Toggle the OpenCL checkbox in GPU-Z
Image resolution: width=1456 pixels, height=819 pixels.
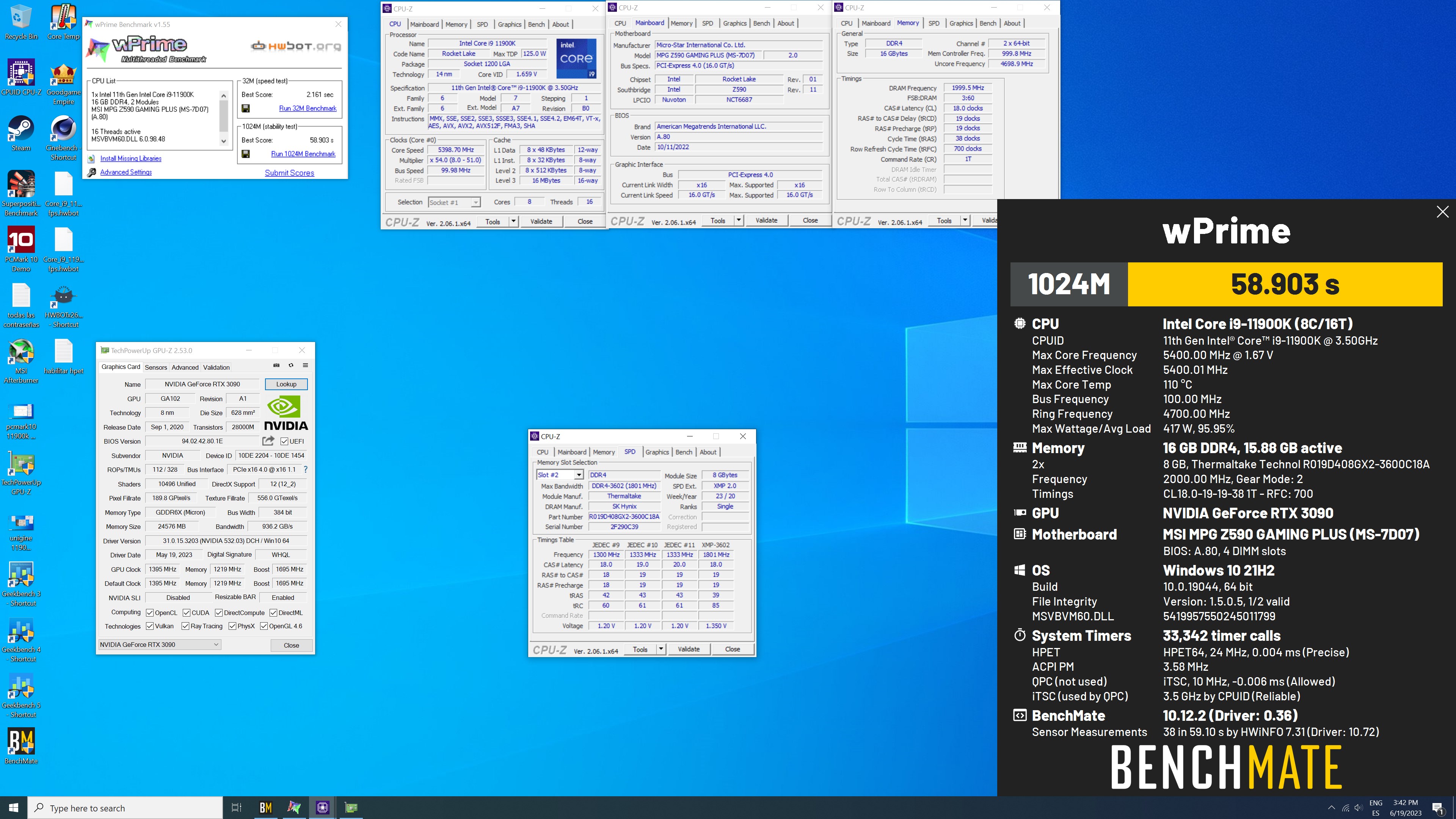[x=150, y=613]
